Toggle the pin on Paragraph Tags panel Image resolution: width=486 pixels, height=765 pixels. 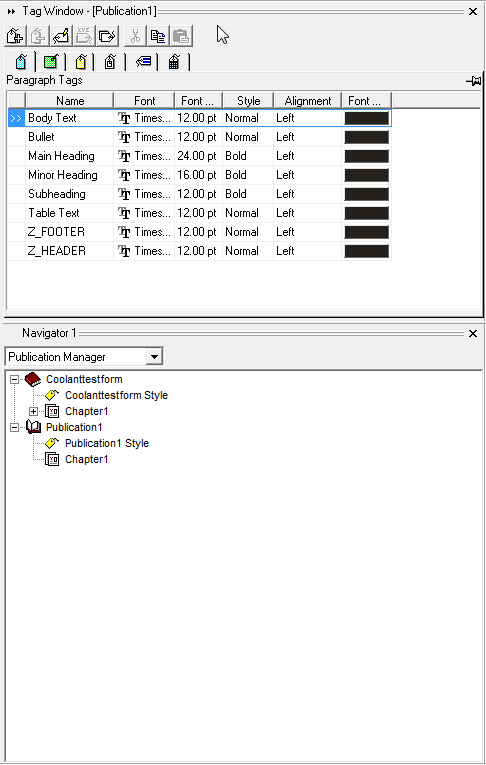[473, 81]
